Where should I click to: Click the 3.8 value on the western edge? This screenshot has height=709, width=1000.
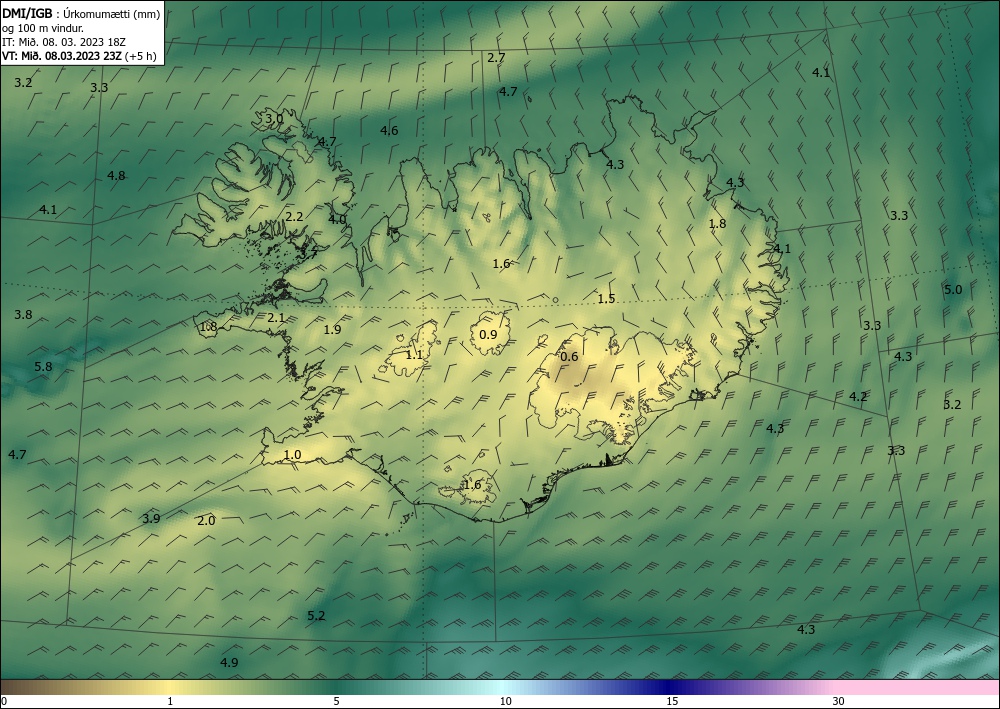(x=23, y=314)
